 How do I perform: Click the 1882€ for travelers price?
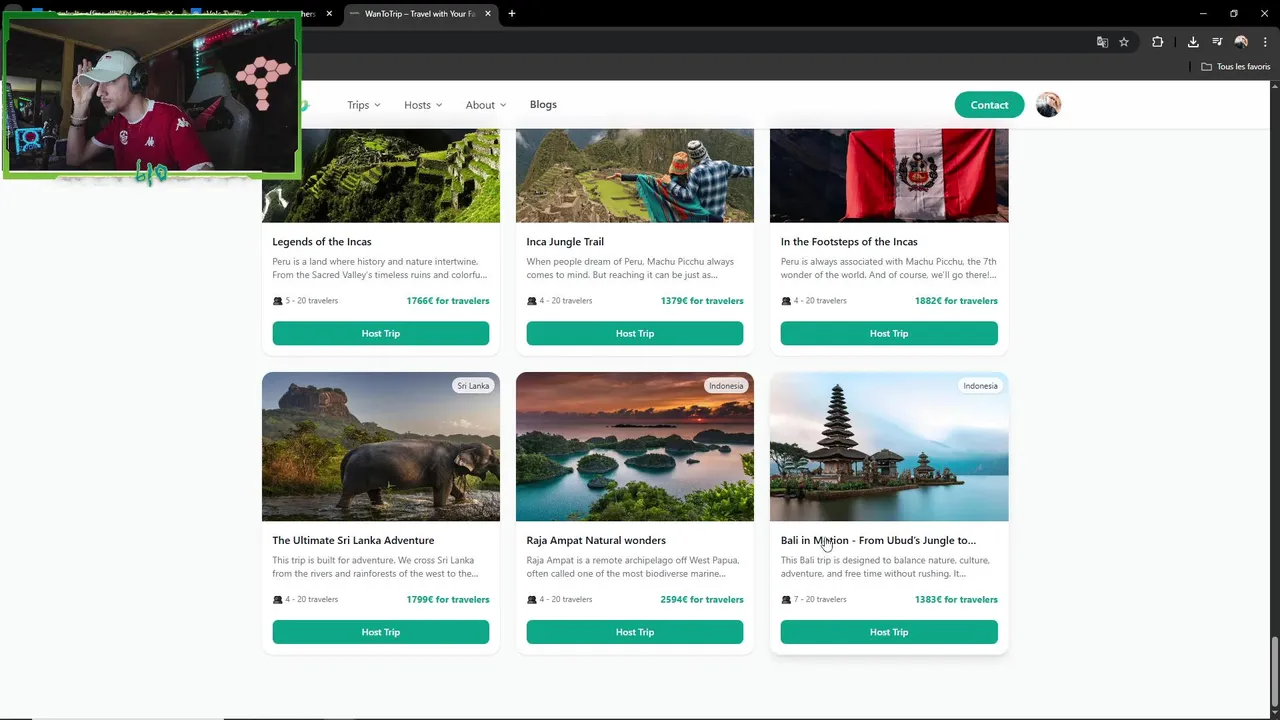point(956,301)
